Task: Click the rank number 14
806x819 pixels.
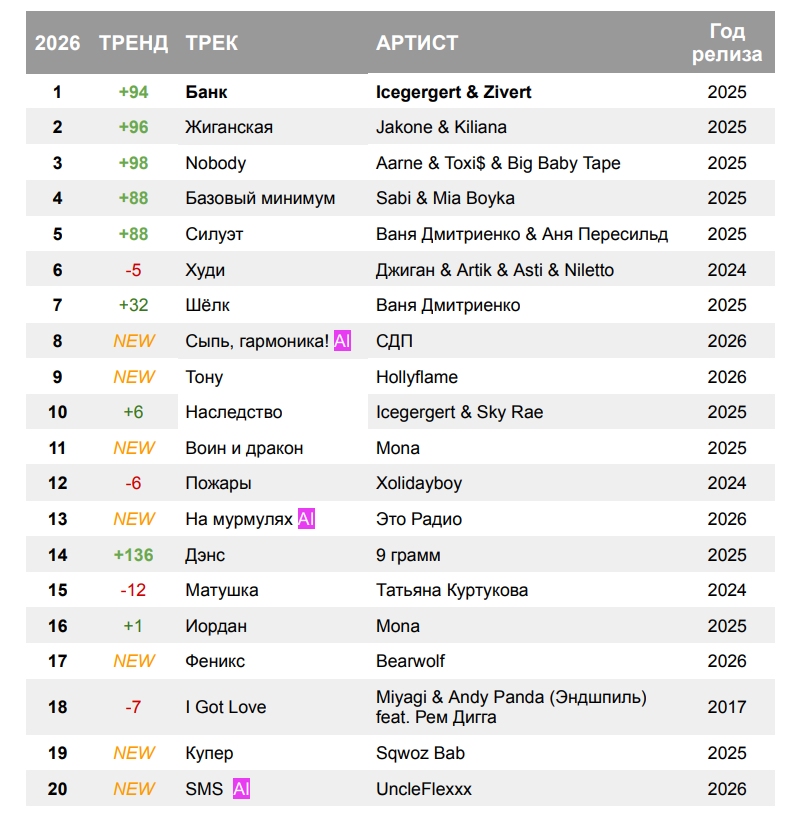Action: click(57, 555)
